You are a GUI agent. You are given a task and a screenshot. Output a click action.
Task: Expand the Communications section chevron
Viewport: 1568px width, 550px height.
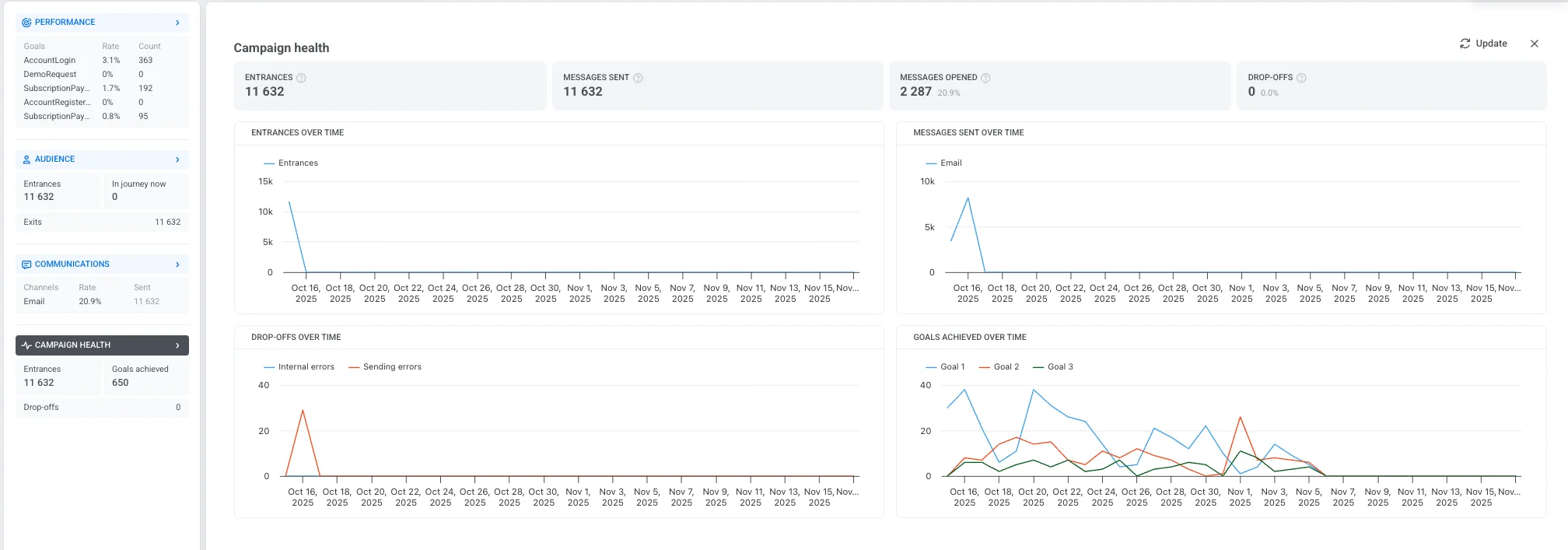click(x=177, y=264)
